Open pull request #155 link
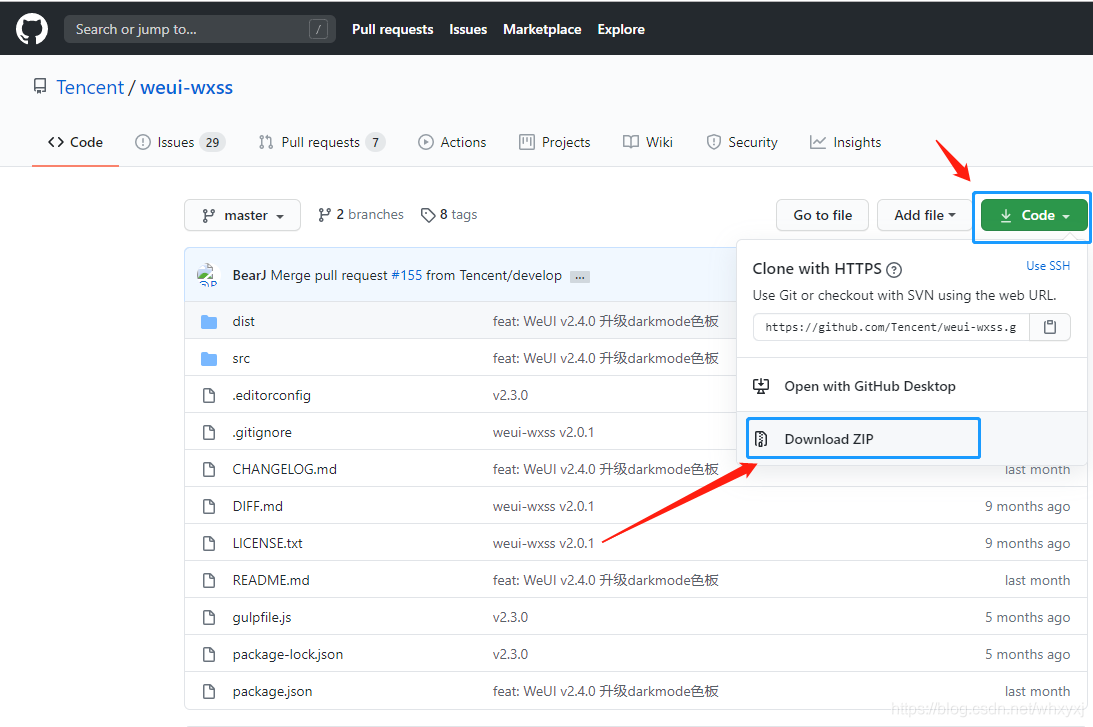Image resolution: width=1093 pixels, height=727 pixels. (x=406, y=275)
